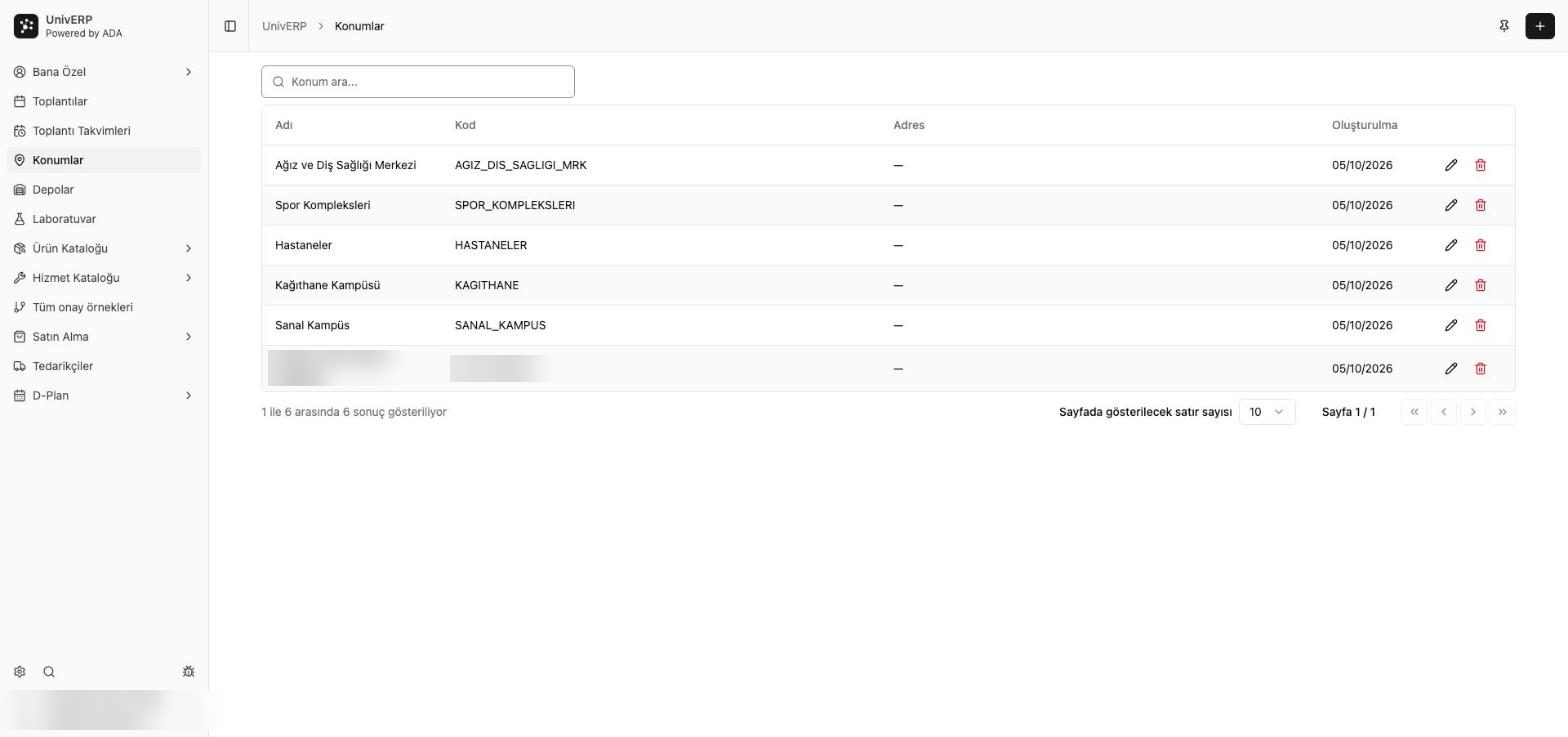The image size is (1568, 737).
Task: Open Toplantı Takvimleri in the sidebar
Action: pos(104,131)
